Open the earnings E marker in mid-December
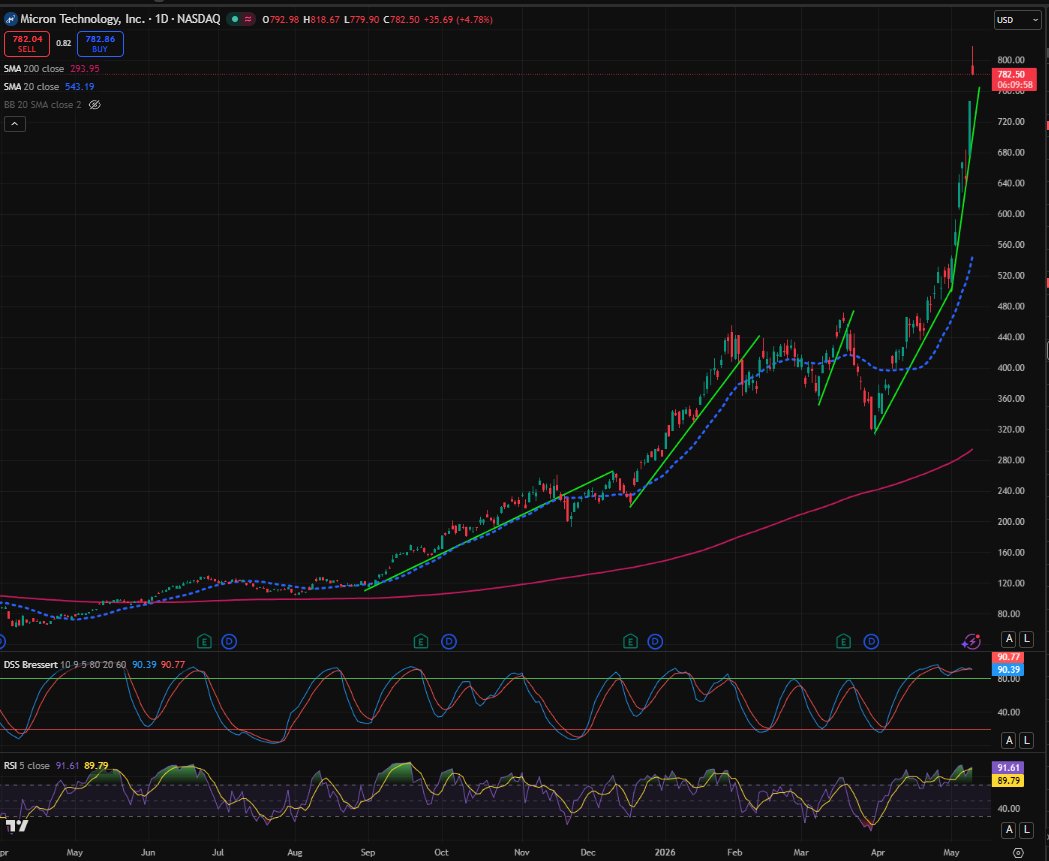 (630, 642)
